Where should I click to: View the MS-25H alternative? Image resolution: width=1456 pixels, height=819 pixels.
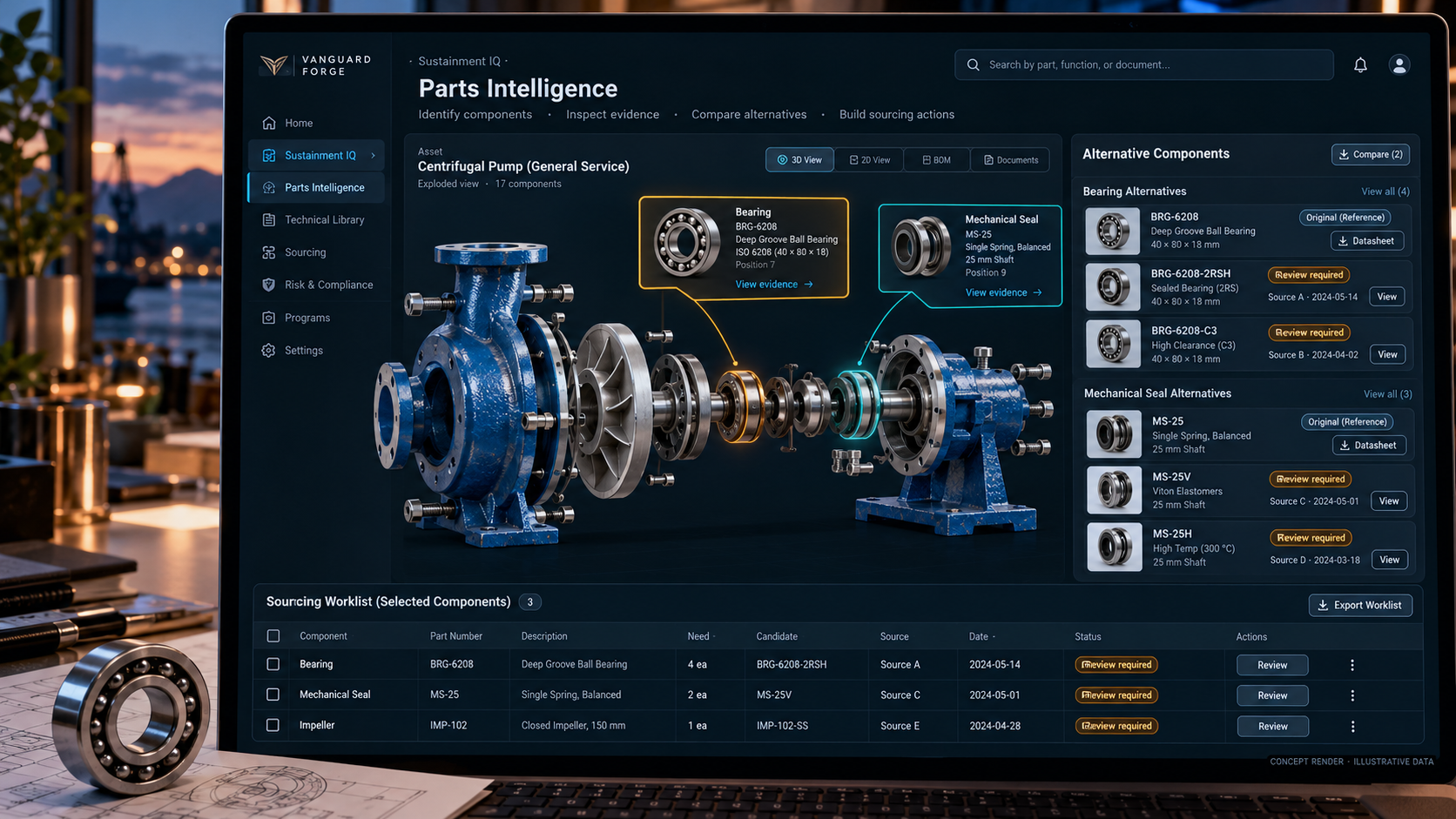pyautogui.click(x=1390, y=560)
